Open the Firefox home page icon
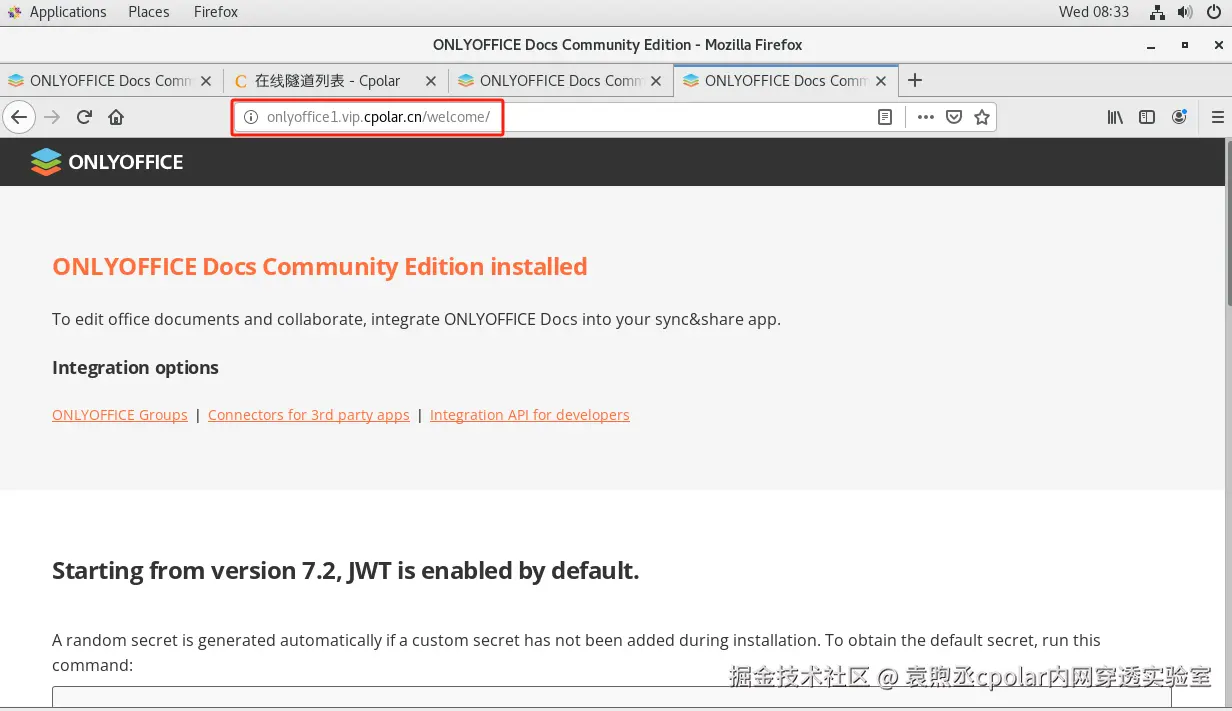This screenshot has width=1232, height=711. (x=116, y=117)
